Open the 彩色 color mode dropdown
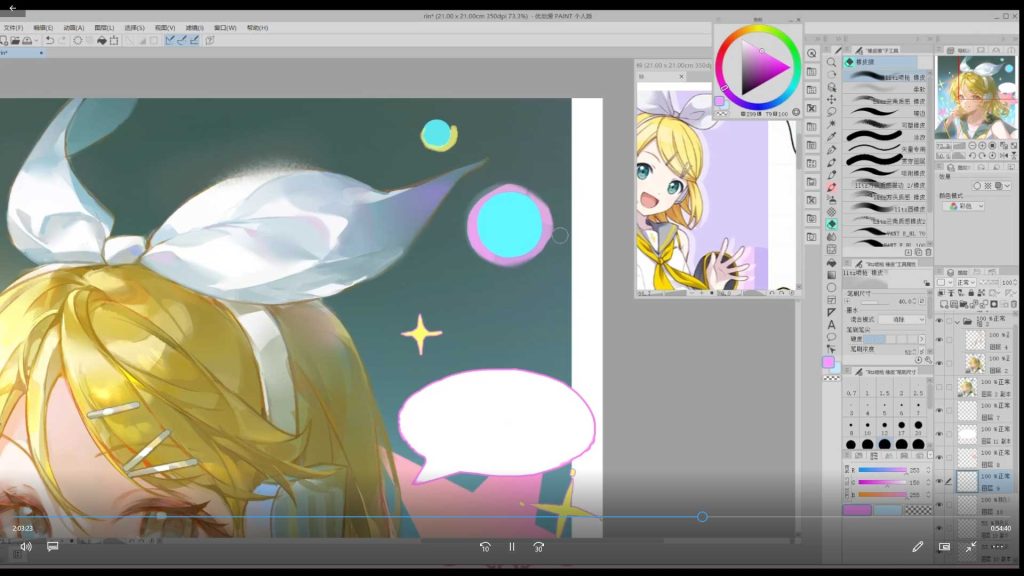Screen dimensions: 1024x576 tap(964, 206)
